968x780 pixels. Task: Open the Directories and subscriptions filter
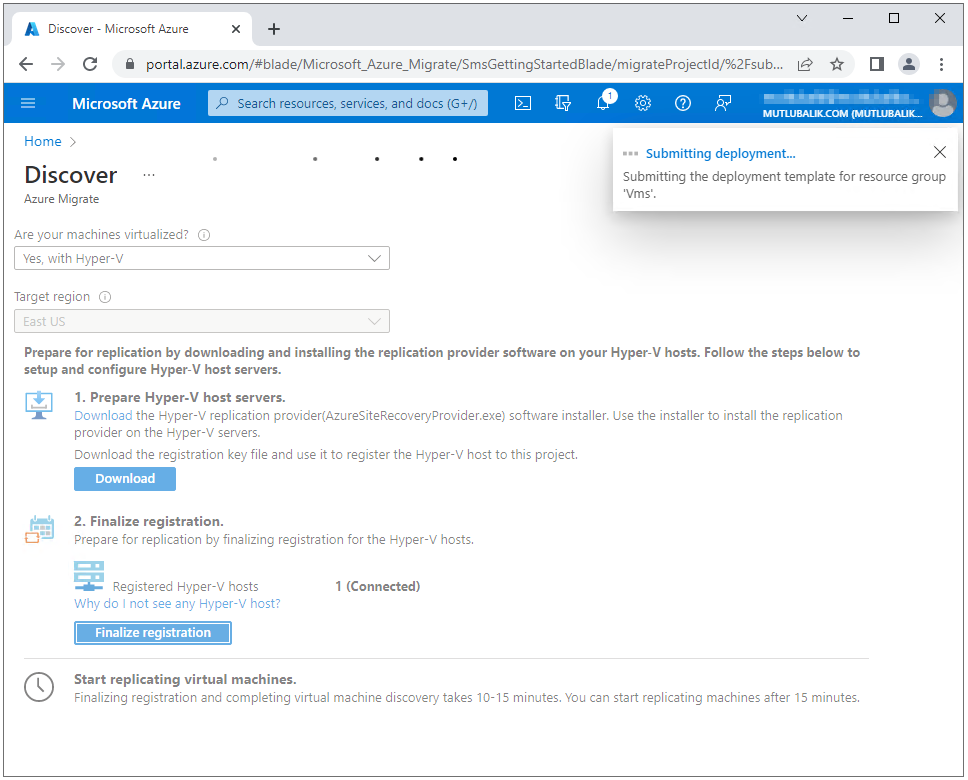point(562,103)
